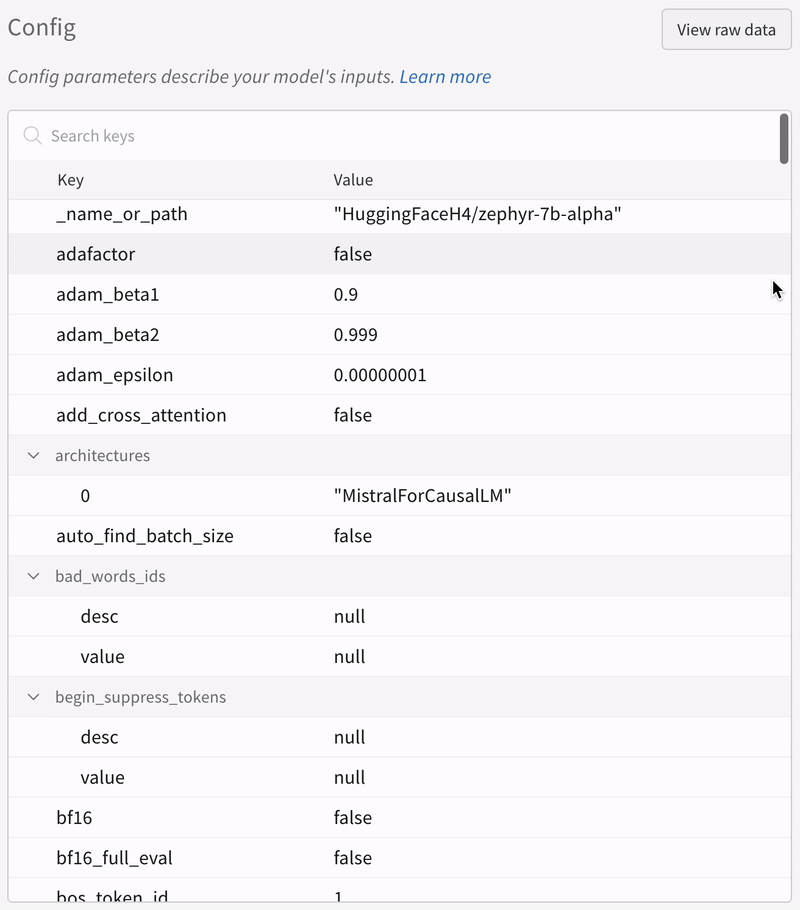Click the Key column header

70,180
